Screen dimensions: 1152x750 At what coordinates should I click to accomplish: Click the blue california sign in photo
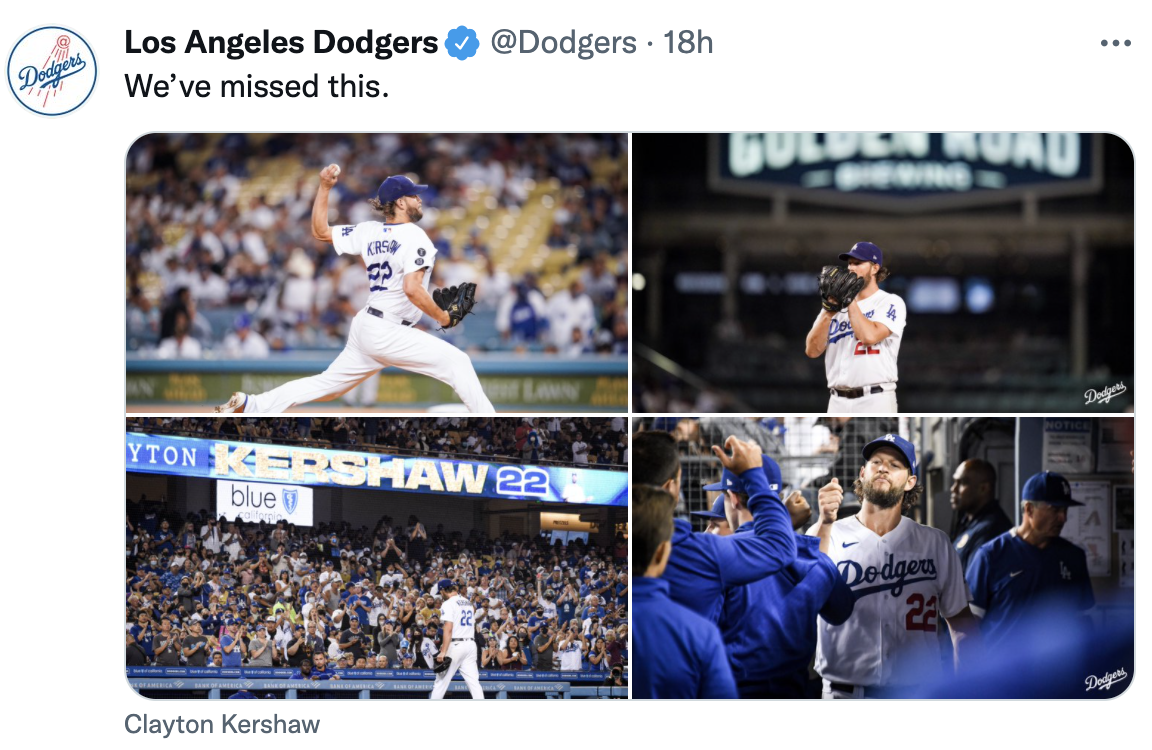(x=264, y=502)
